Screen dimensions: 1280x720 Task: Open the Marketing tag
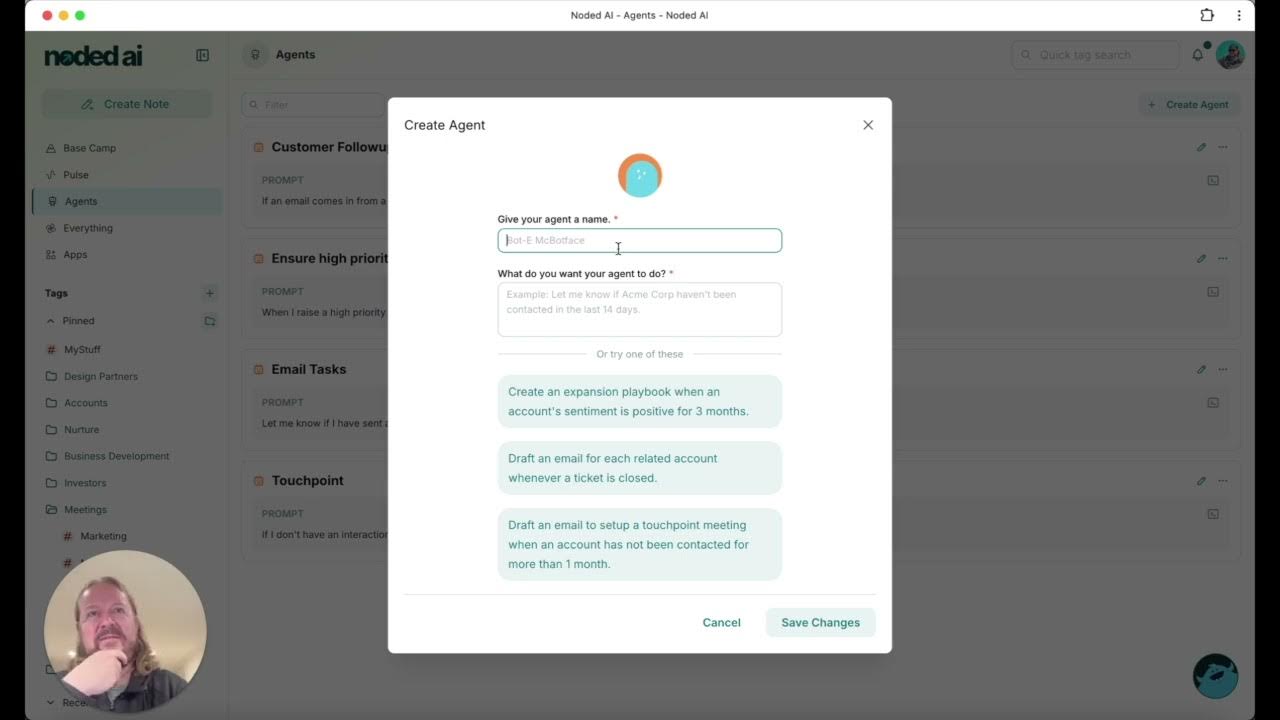103,536
